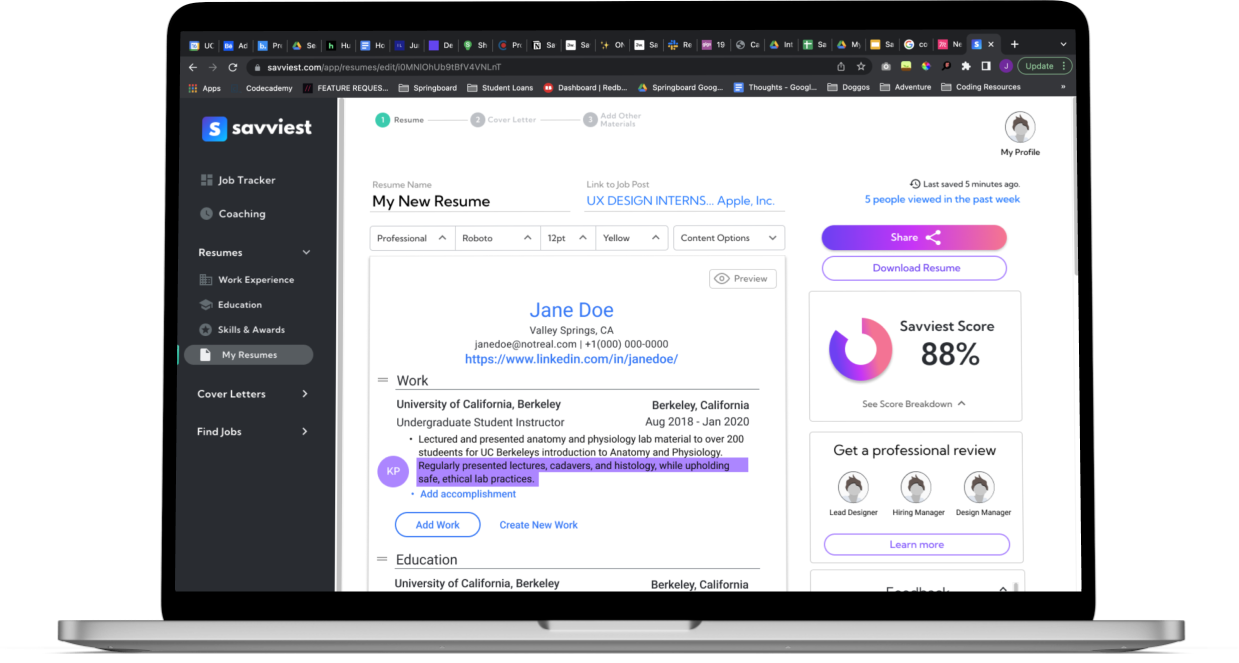Toggle the browser side panel icon
The image size is (1239, 663).
[986, 66]
